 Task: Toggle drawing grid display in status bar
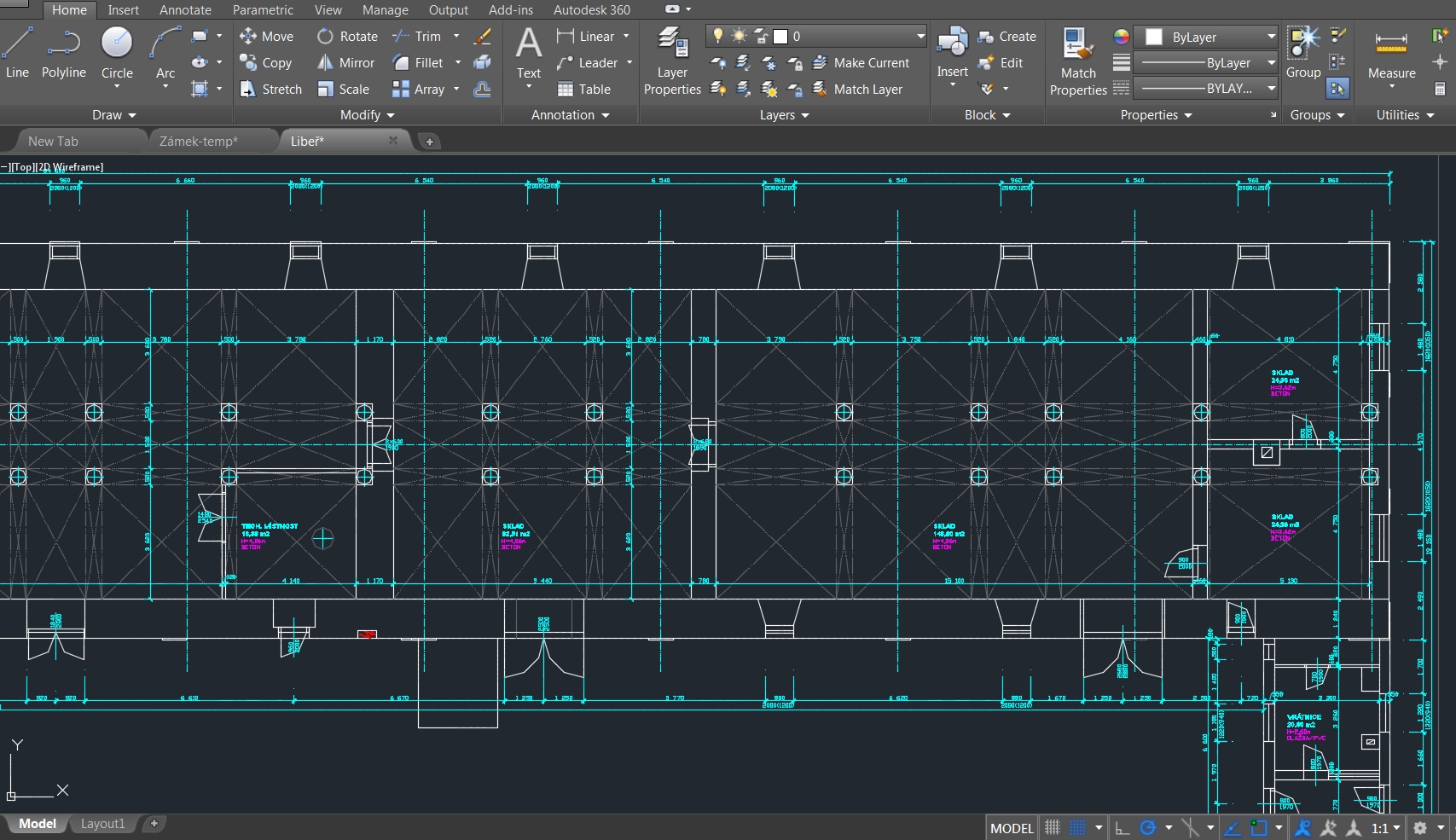coord(1053,827)
